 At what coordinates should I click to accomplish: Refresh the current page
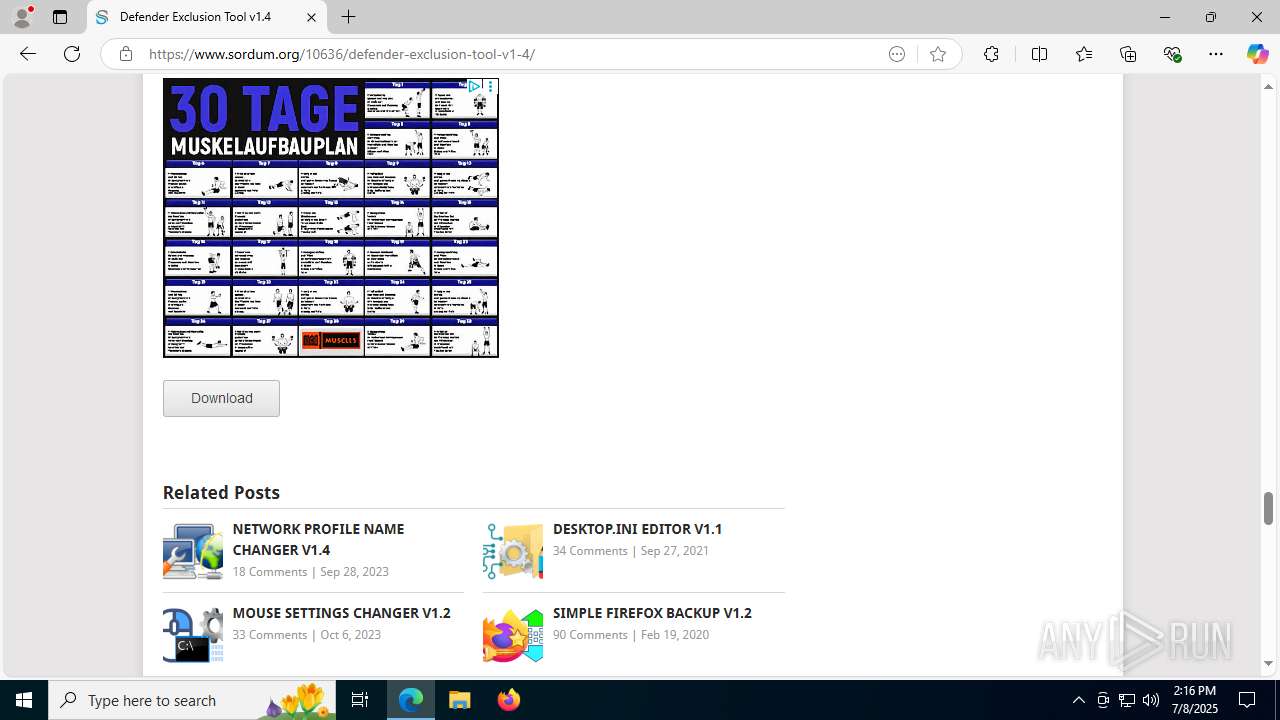pos(72,54)
